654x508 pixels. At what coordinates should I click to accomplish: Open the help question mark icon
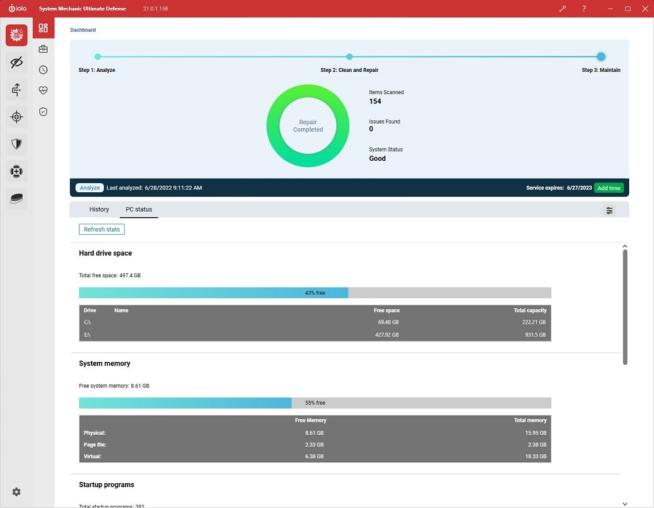584,8
